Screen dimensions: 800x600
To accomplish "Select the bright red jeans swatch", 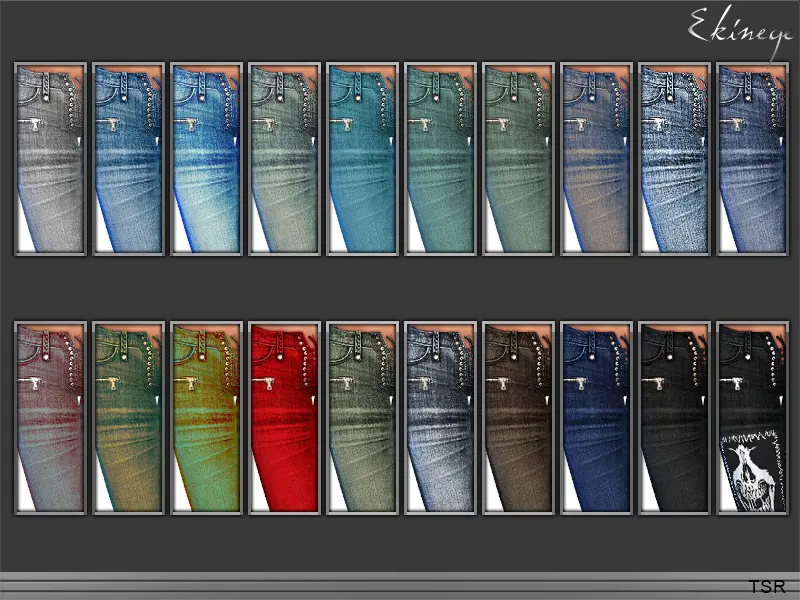I will pyautogui.click(x=285, y=417).
